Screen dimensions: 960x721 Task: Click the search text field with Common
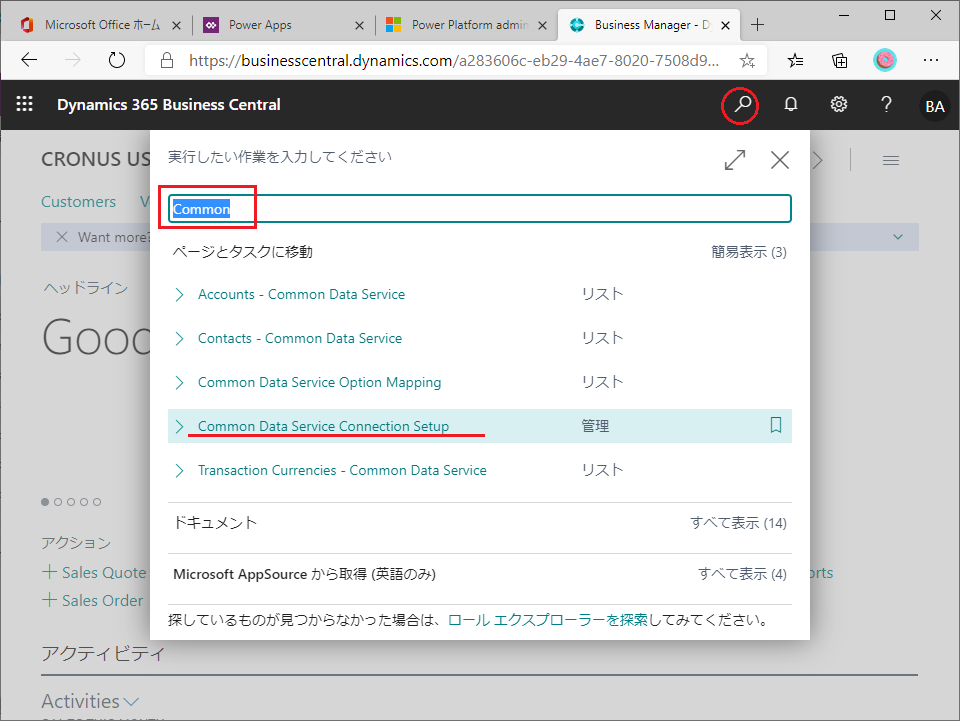(x=479, y=209)
